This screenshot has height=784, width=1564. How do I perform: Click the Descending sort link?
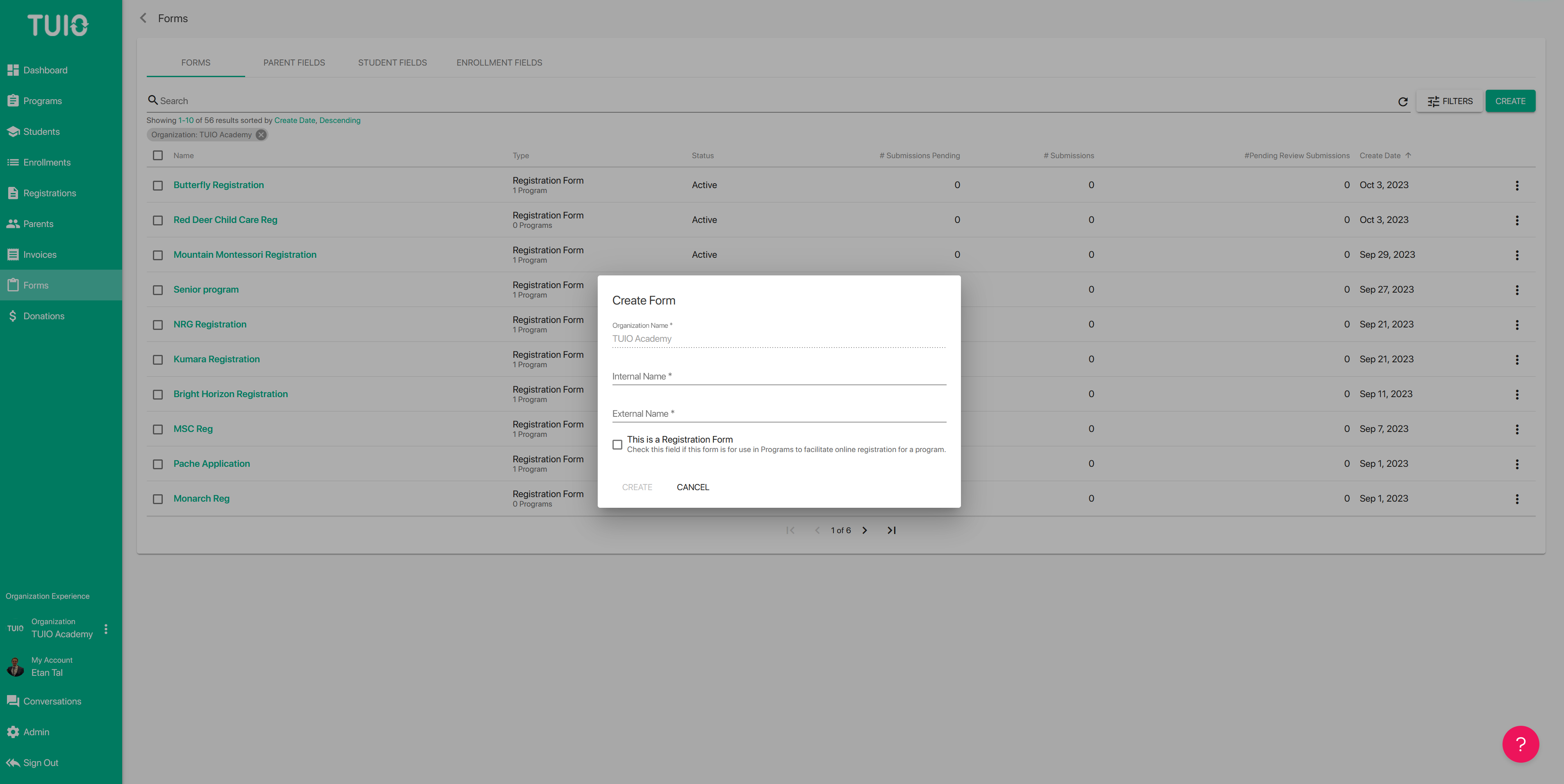[x=340, y=120]
